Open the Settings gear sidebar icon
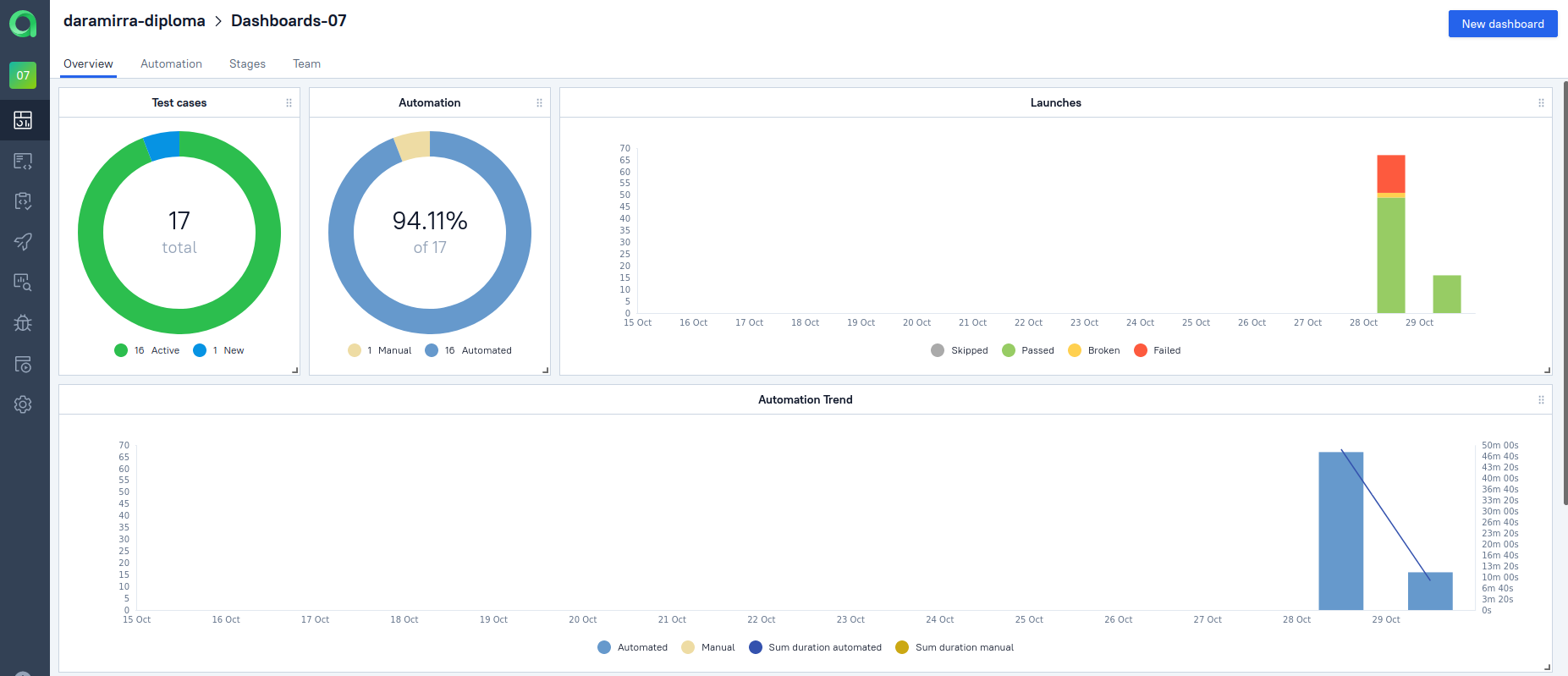 [x=23, y=404]
